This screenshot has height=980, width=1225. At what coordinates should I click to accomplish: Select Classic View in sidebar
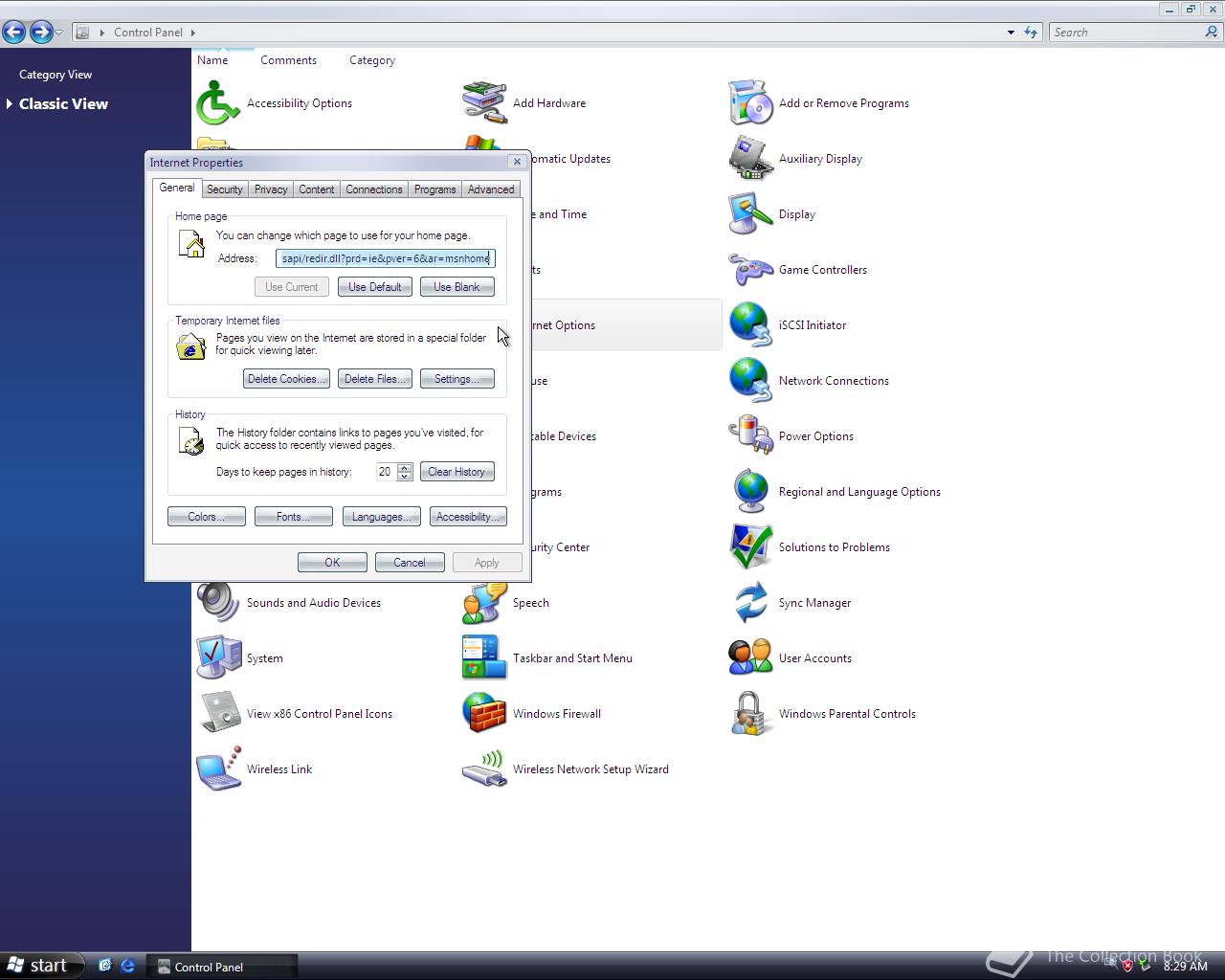[63, 103]
